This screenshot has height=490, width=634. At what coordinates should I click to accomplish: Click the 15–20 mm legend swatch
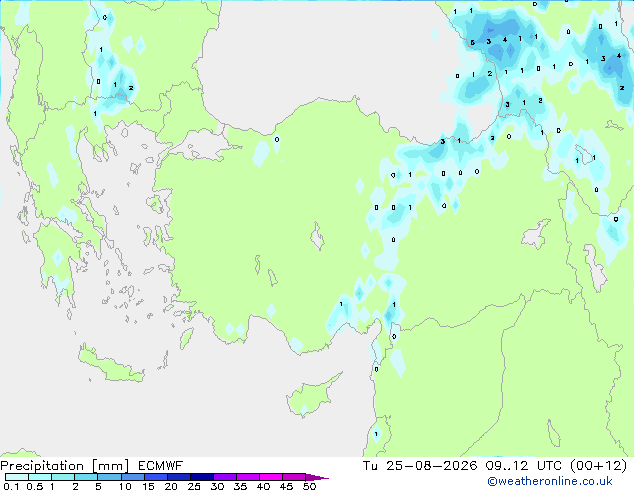click(155, 477)
